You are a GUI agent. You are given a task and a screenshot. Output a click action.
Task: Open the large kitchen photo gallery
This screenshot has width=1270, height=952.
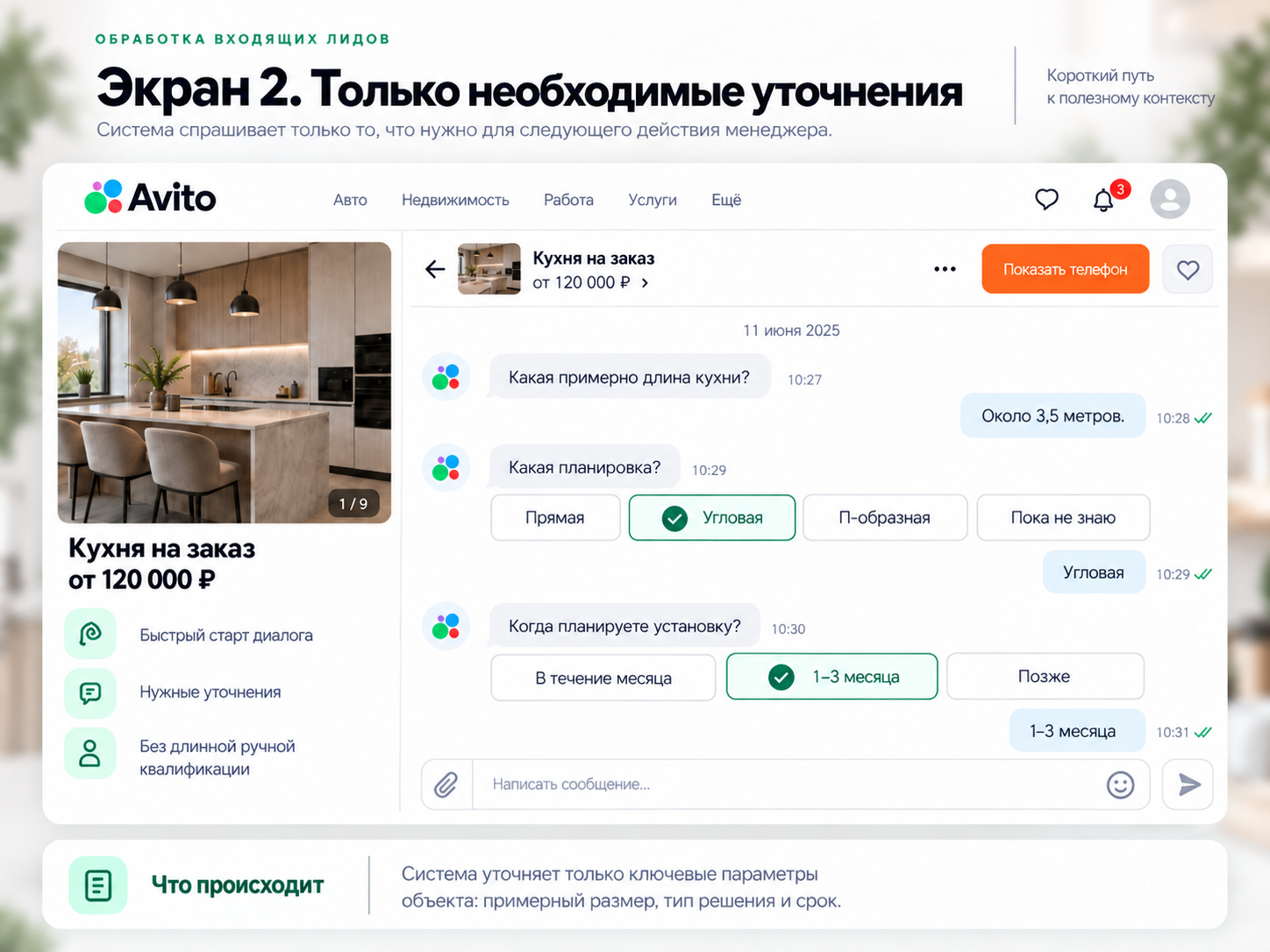tap(225, 382)
